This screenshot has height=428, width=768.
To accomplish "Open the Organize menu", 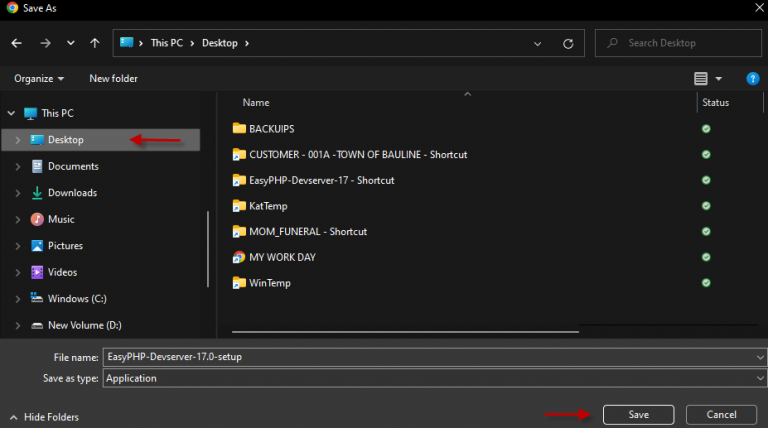I will [x=39, y=78].
